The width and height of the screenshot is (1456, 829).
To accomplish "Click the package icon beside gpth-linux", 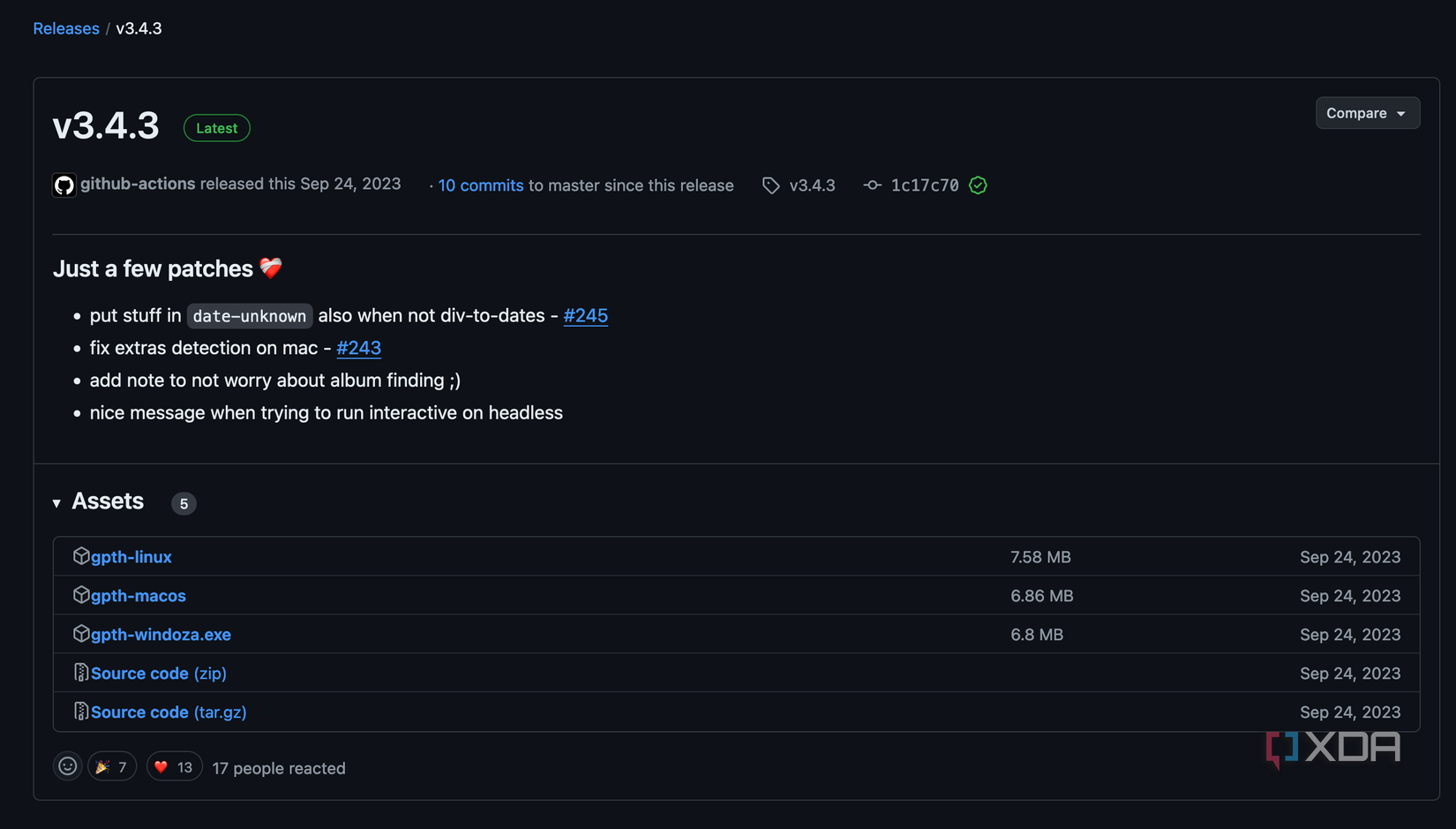I will point(81,556).
